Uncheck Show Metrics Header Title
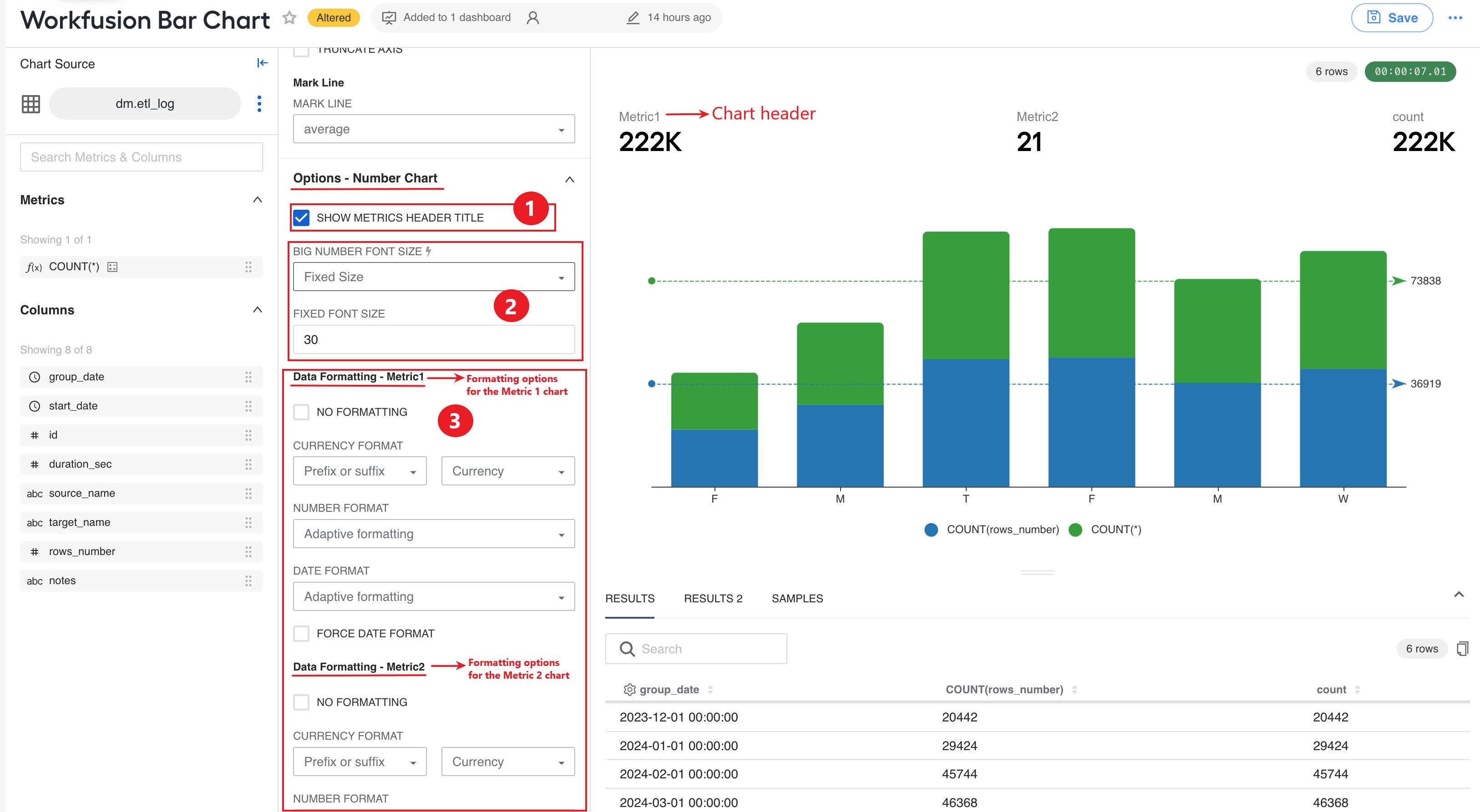The width and height of the screenshot is (1480, 812). 301,217
